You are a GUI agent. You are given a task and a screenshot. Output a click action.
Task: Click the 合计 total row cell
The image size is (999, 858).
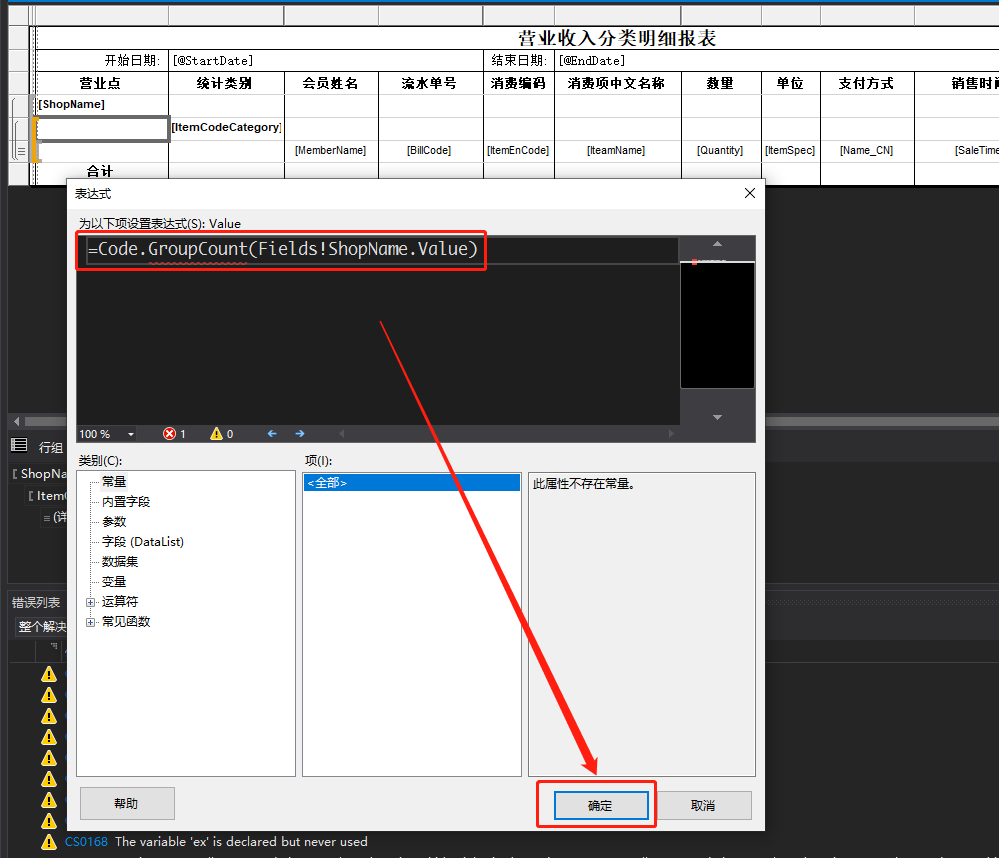coord(101,171)
